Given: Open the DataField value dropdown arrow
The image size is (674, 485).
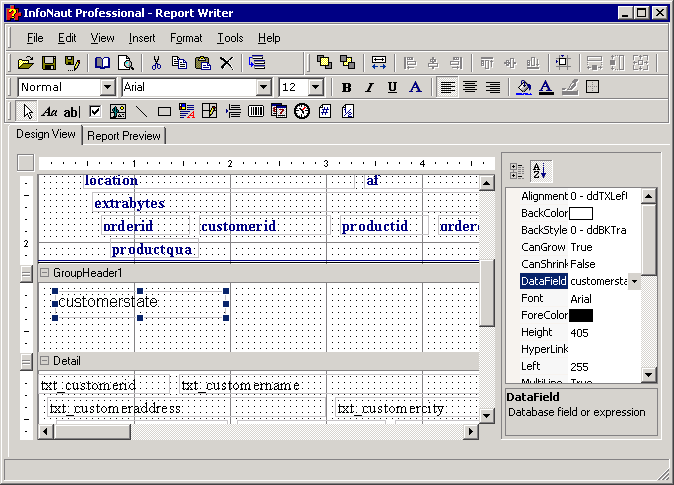Looking at the screenshot, I should 634,282.
